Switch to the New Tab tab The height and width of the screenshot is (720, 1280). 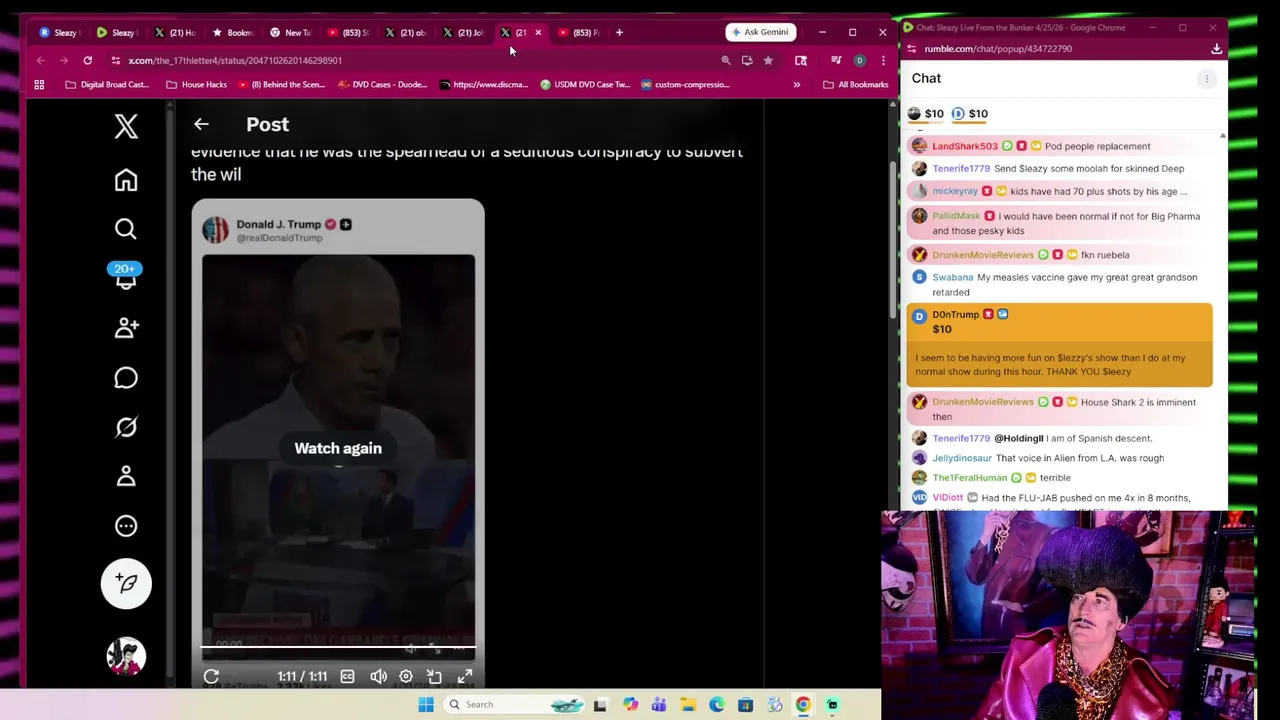[291, 32]
